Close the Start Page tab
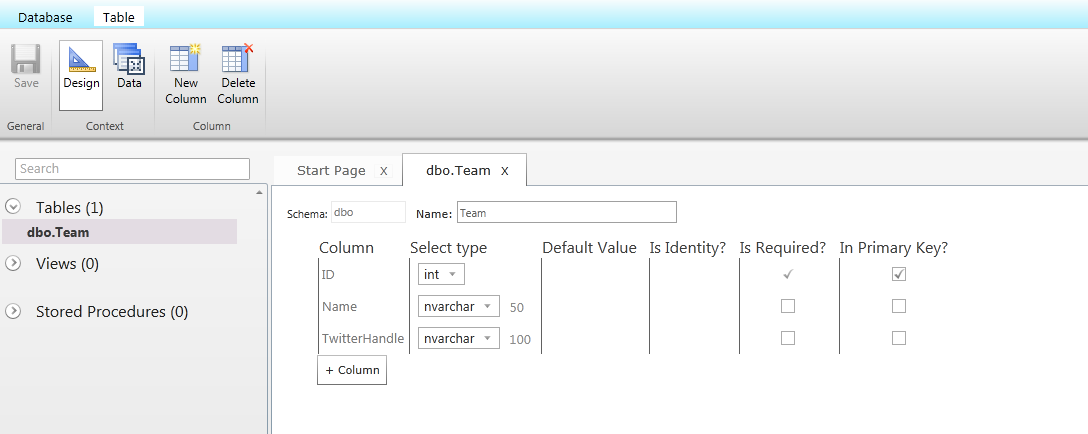The width and height of the screenshot is (1088, 434). pyautogui.click(x=384, y=171)
